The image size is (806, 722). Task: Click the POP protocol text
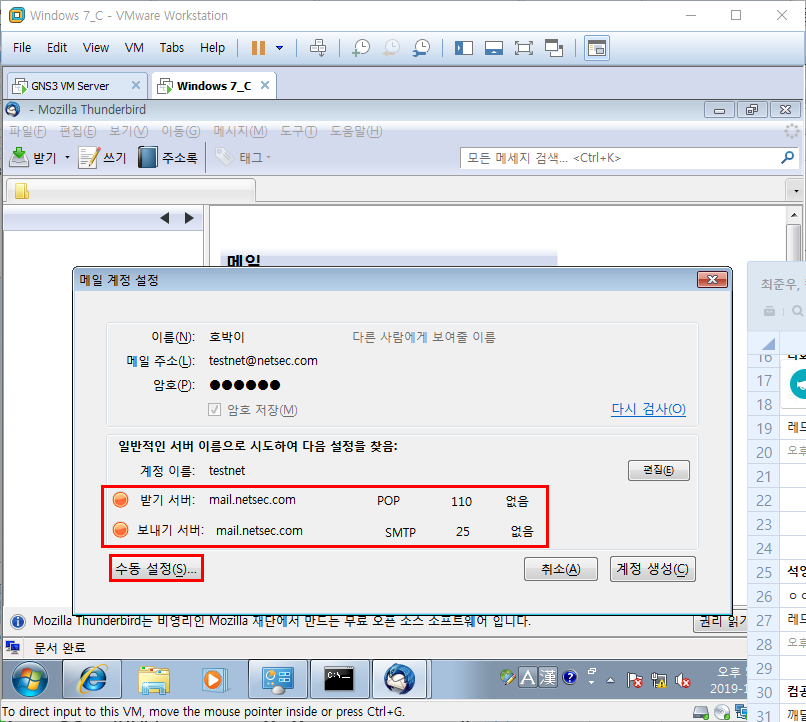point(388,501)
